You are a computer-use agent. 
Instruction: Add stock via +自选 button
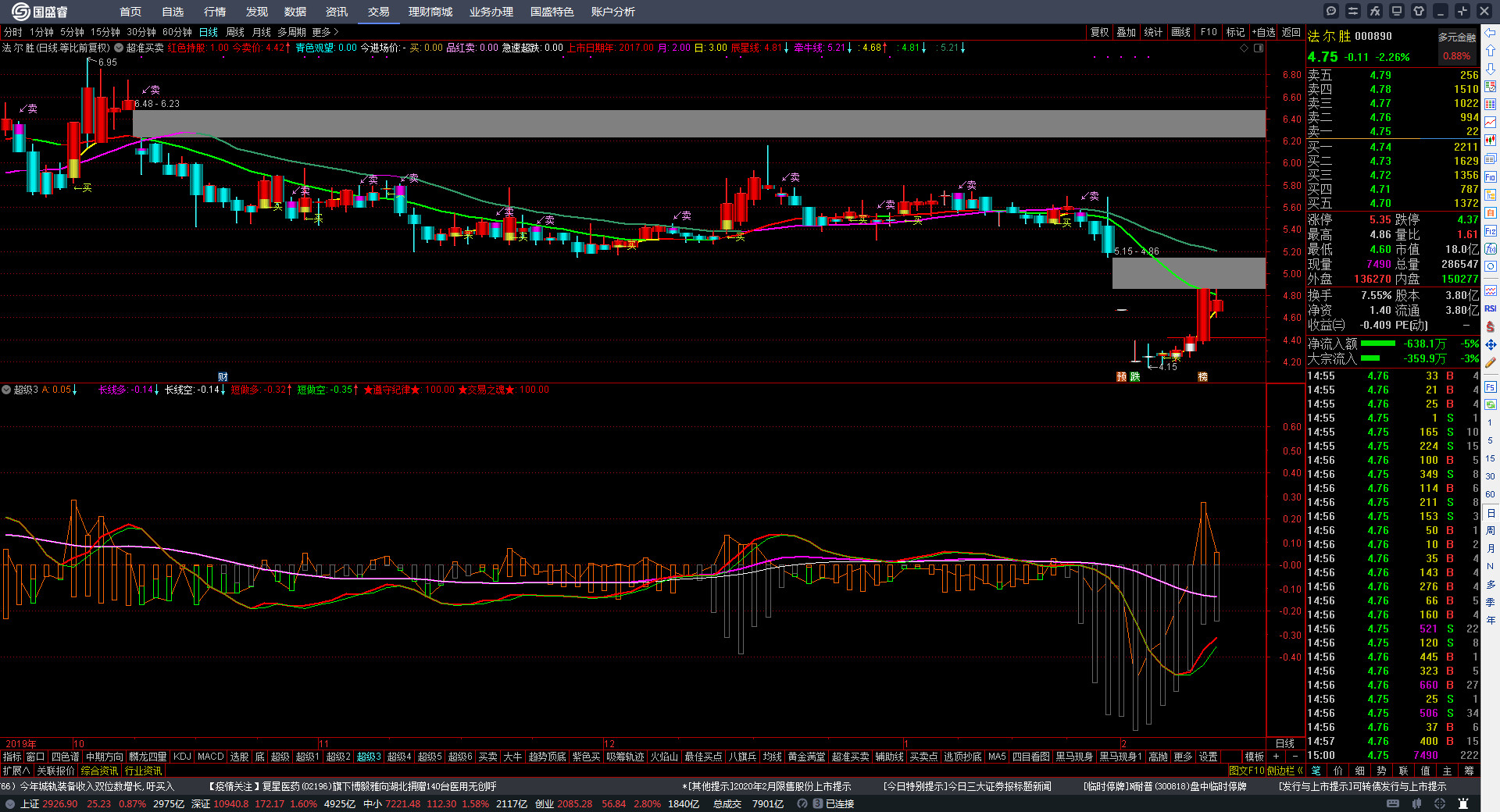point(1263,32)
